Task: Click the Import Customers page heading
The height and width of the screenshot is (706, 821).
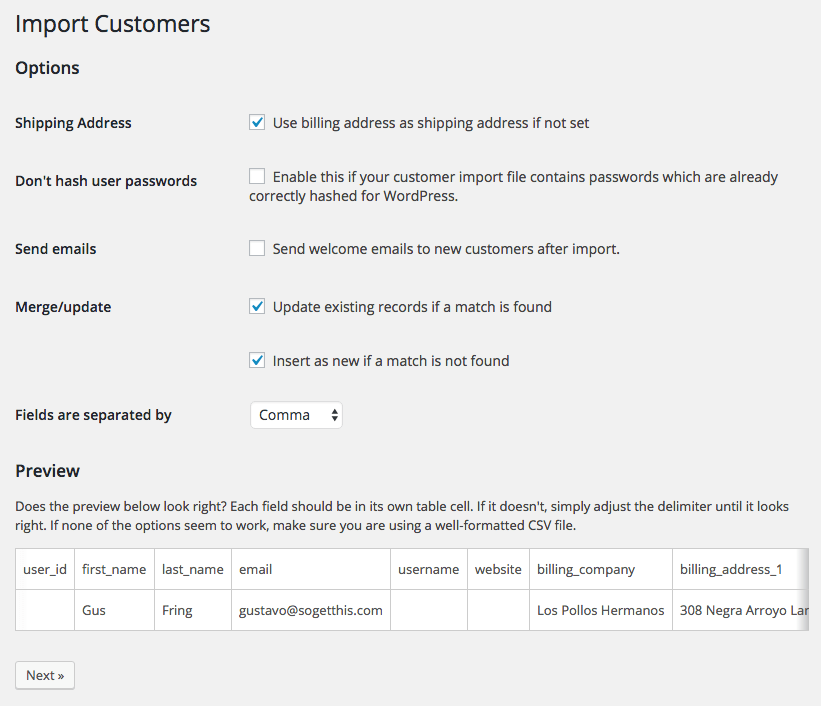Action: tap(113, 24)
